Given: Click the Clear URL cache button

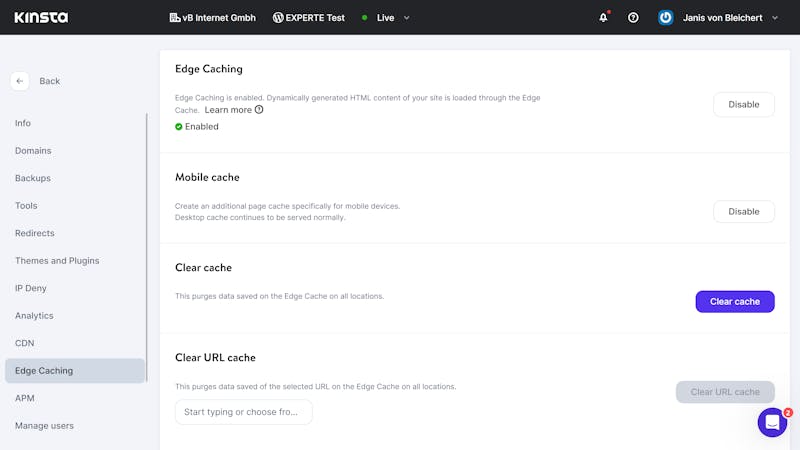Looking at the screenshot, I should (x=725, y=392).
